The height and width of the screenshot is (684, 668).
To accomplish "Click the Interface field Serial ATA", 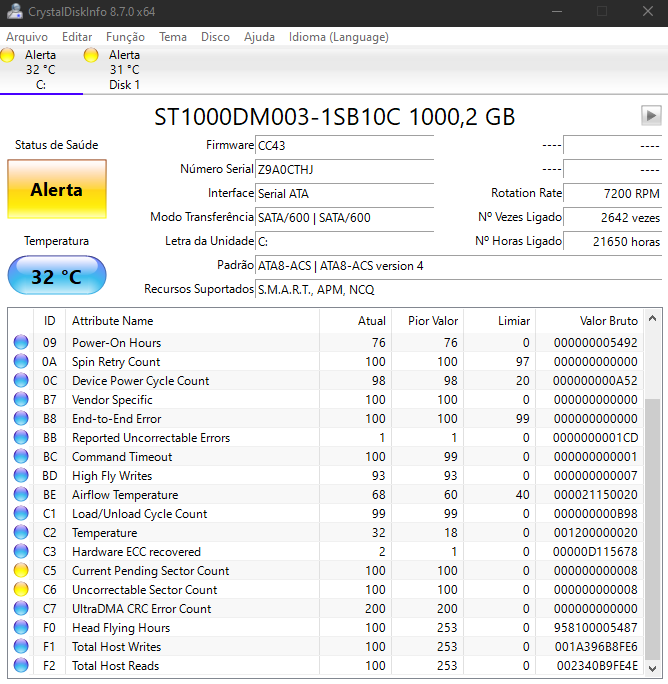I will pos(344,193).
